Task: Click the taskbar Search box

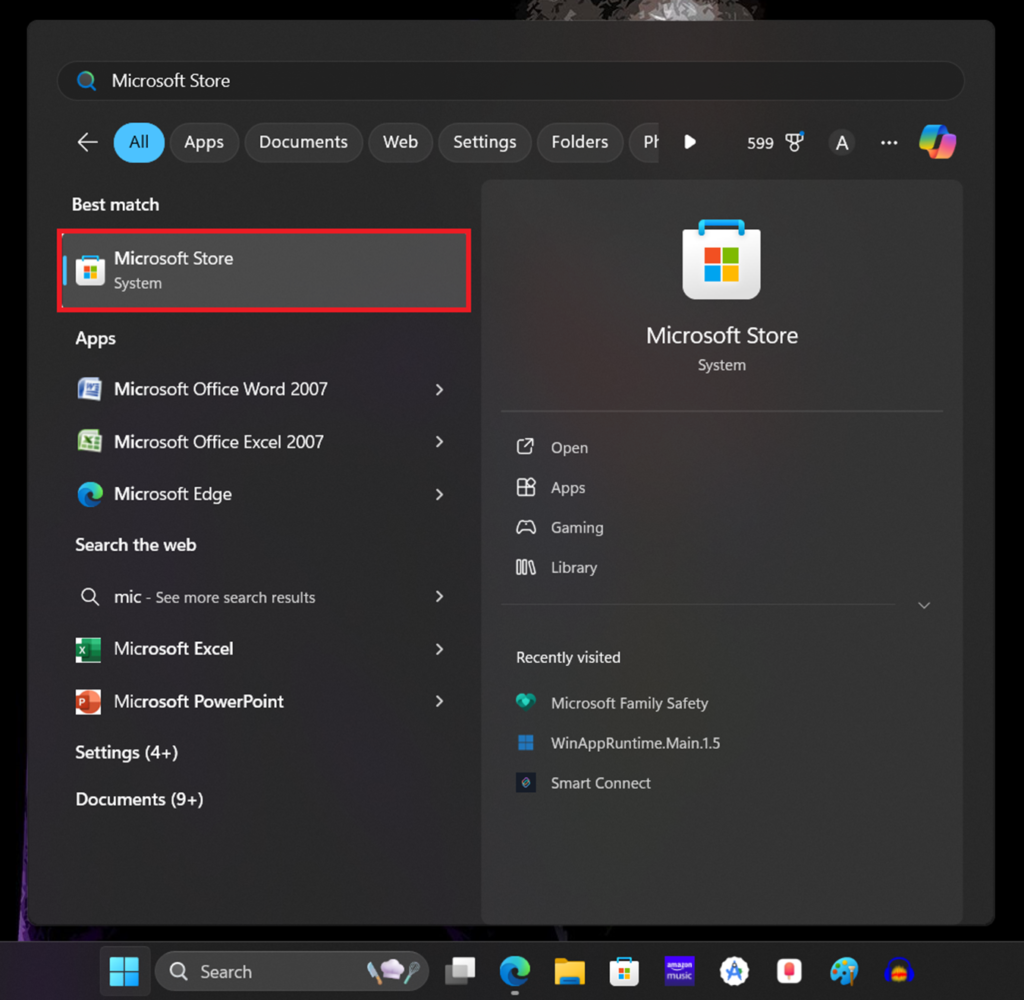Action: (x=291, y=972)
